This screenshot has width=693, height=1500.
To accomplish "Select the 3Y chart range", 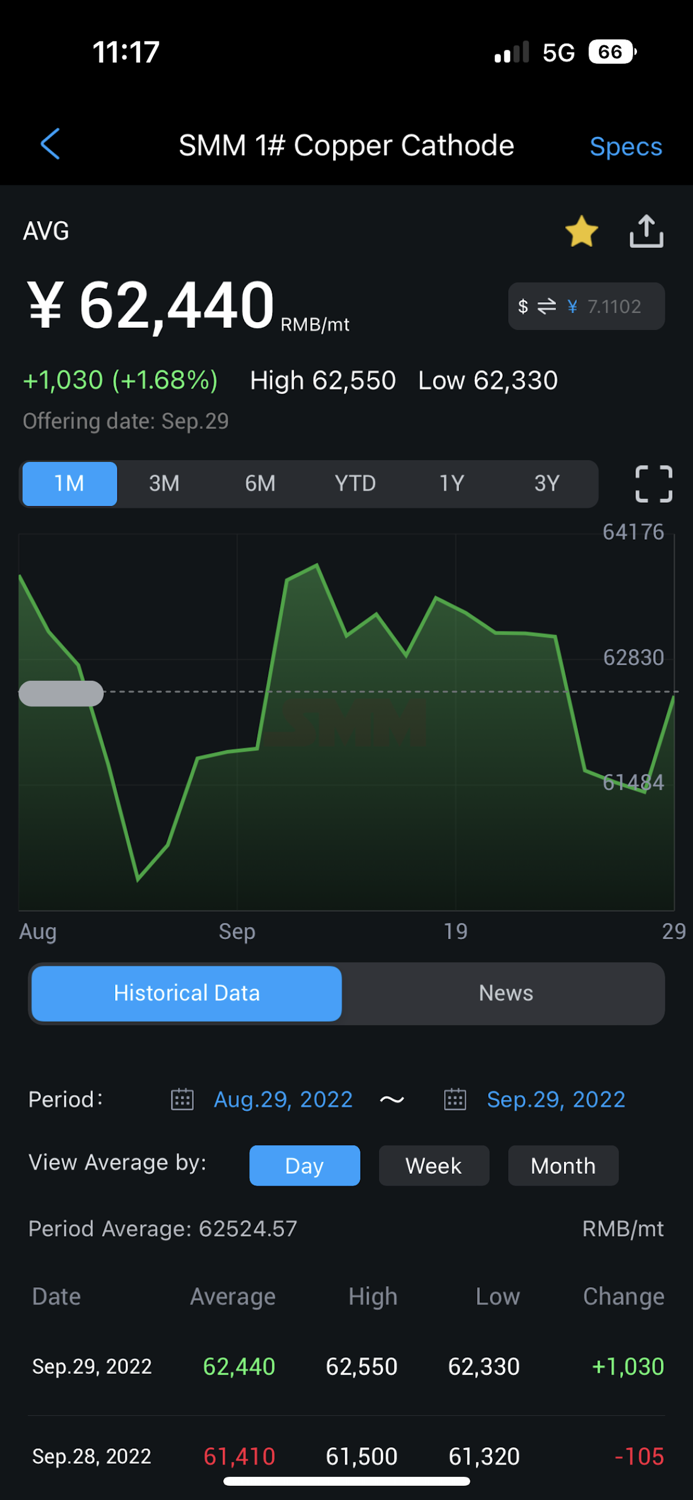I will click(547, 483).
